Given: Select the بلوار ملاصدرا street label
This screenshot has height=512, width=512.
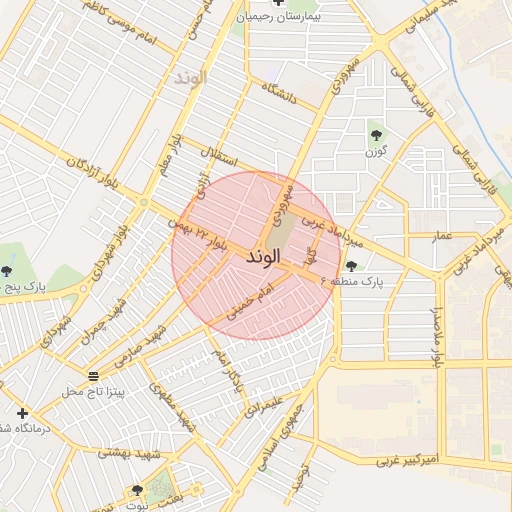Looking at the screenshot, I should [437, 337].
